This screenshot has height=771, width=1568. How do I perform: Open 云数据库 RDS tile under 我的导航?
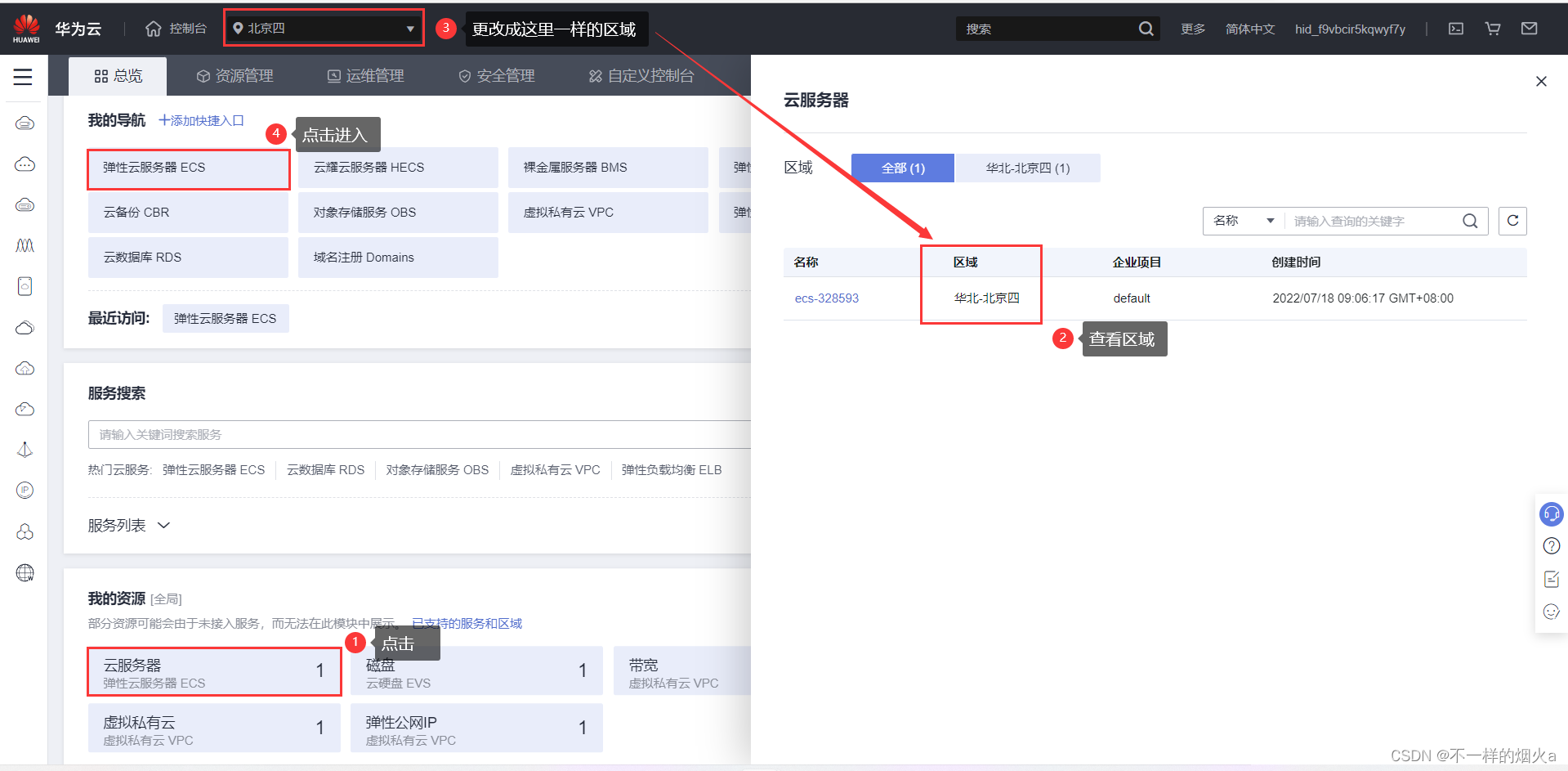[188, 258]
